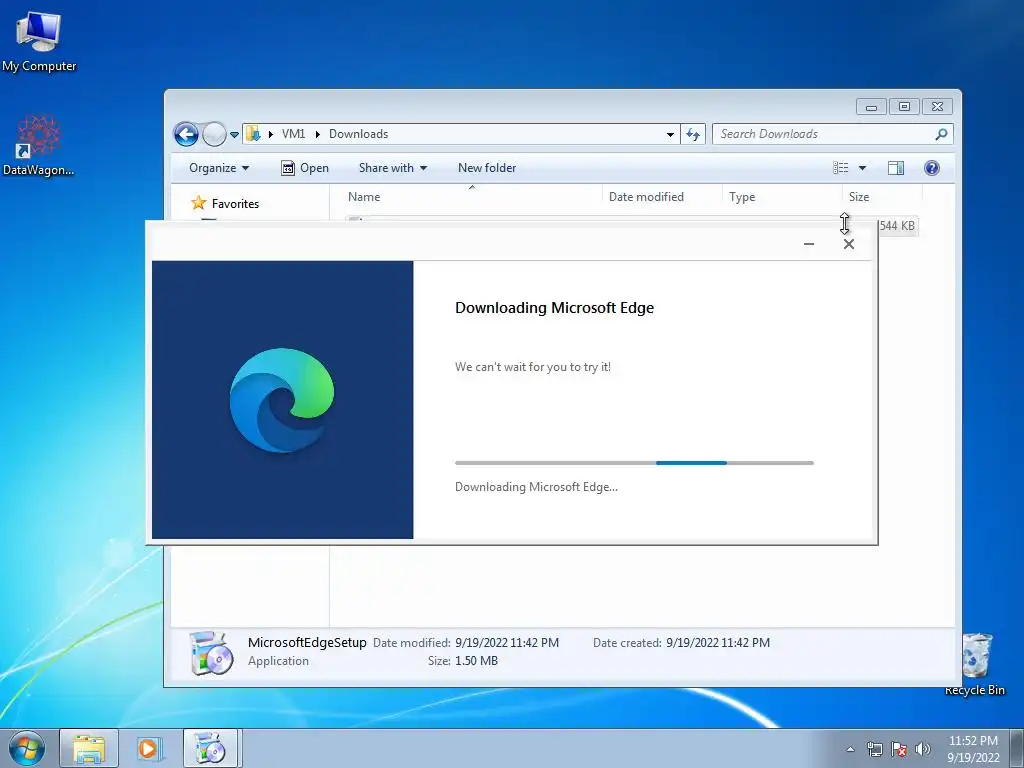The width and height of the screenshot is (1024, 768).
Task: Change the view icon button
Action: click(840, 168)
